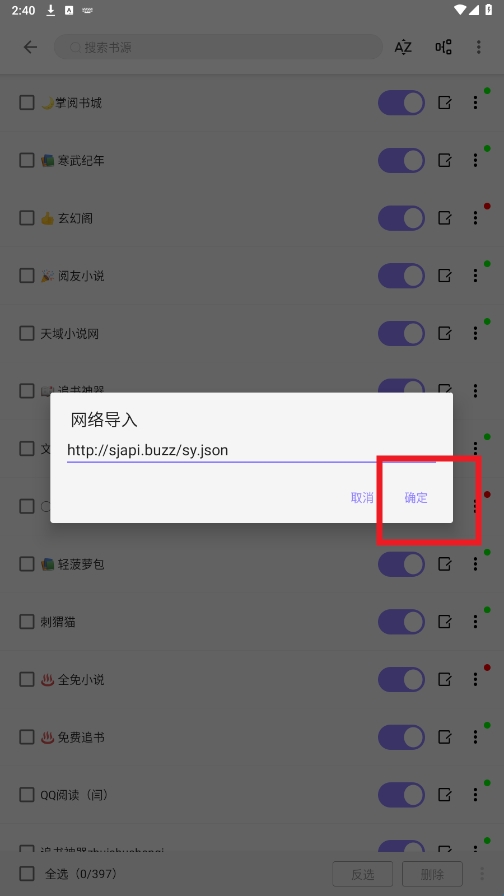The height and width of the screenshot is (896, 504).
Task: Open the top-right overflow menu
Action: [x=479, y=47]
